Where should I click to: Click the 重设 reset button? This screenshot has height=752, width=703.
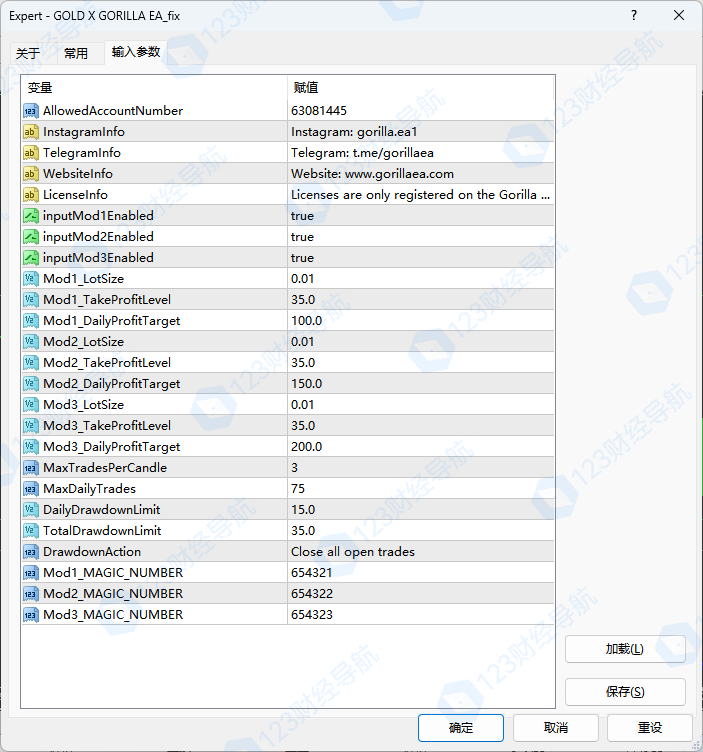coord(650,728)
